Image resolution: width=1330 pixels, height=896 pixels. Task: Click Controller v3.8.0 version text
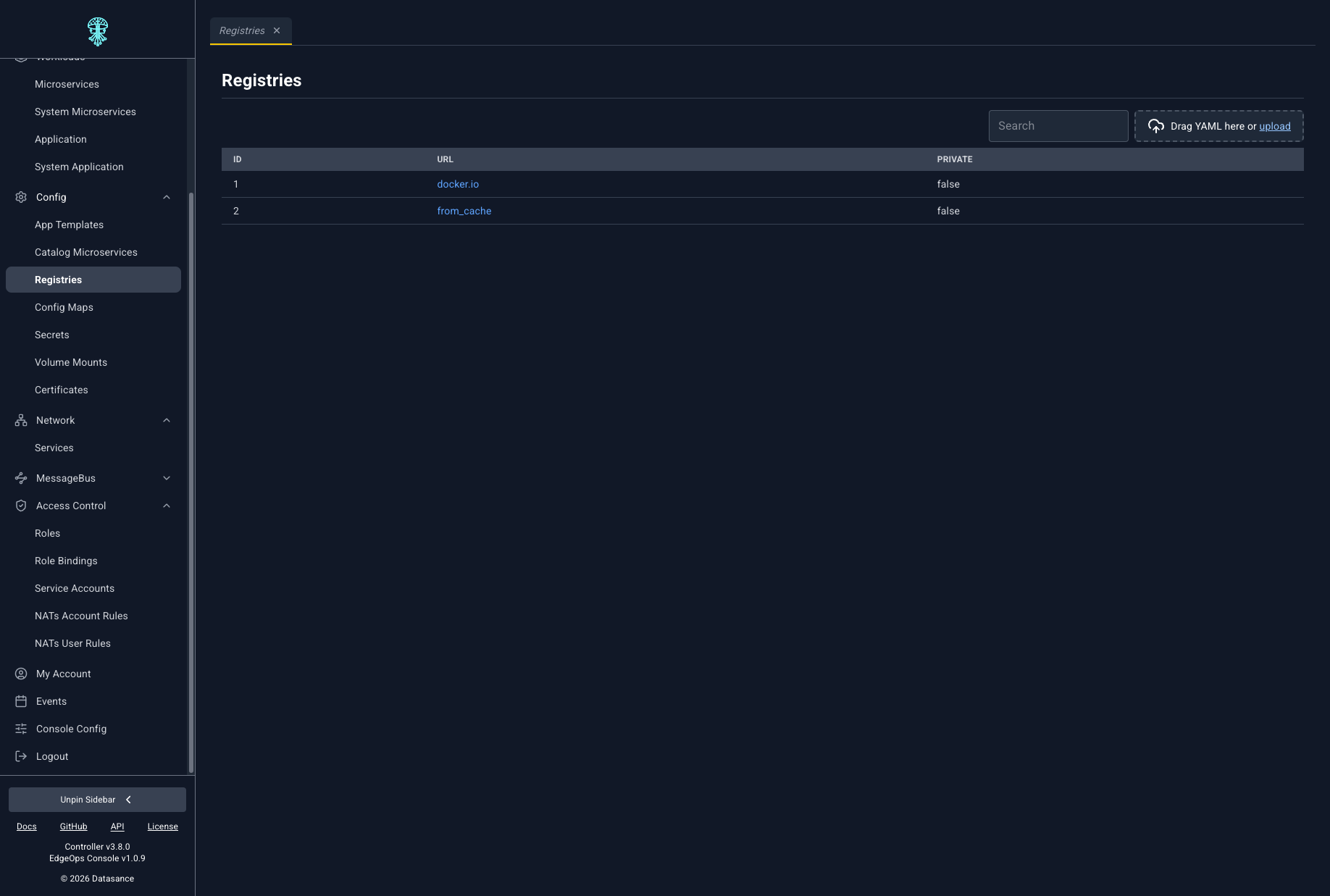(x=97, y=847)
